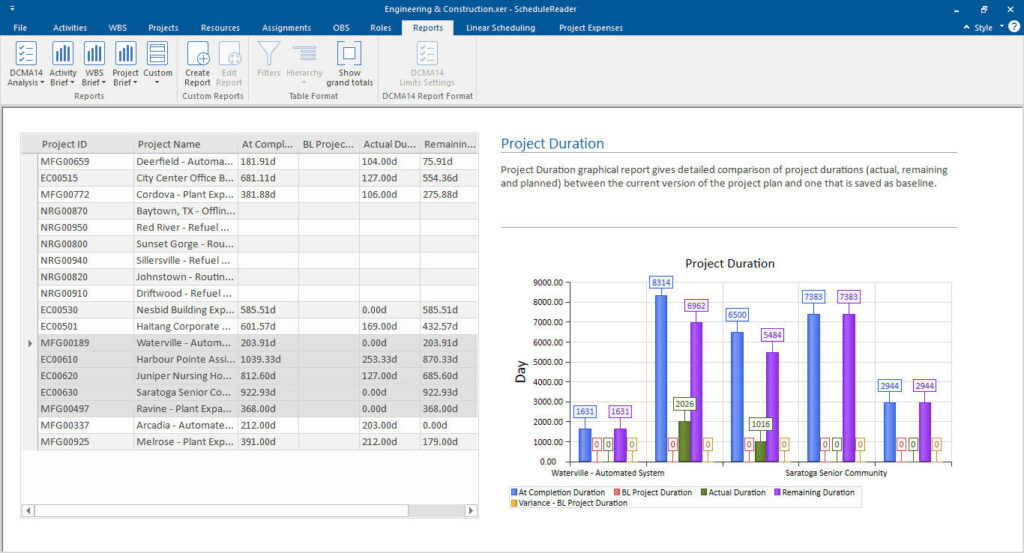Sort by Project ID column header
The width and height of the screenshot is (1024, 553).
(x=86, y=144)
